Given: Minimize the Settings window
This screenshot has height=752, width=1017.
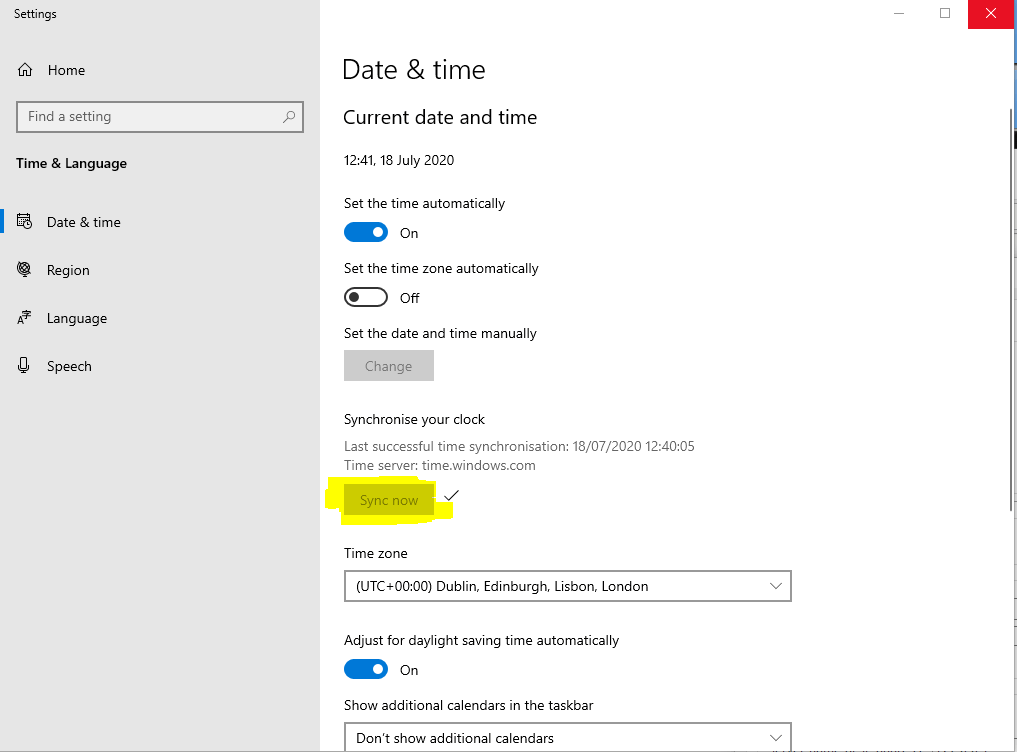Looking at the screenshot, I should coord(899,14).
